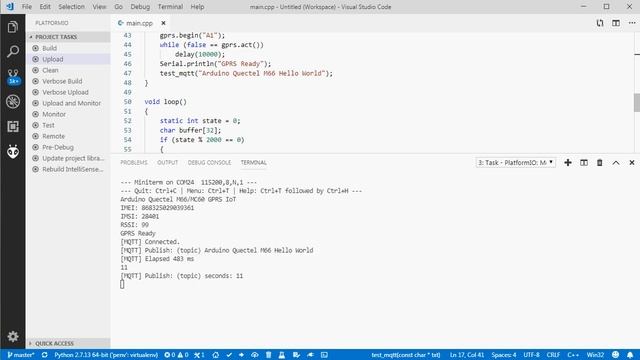Viewport: 640px width, 360px height.
Task: Show errors and warnings count in status bar
Action: [x=176, y=355]
